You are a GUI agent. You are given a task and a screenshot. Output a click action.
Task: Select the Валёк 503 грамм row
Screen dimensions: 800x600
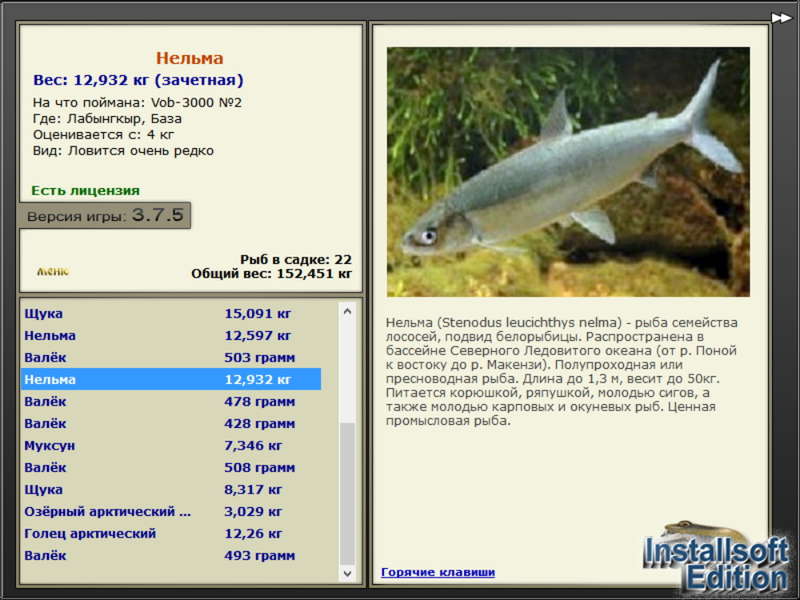tap(171, 357)
